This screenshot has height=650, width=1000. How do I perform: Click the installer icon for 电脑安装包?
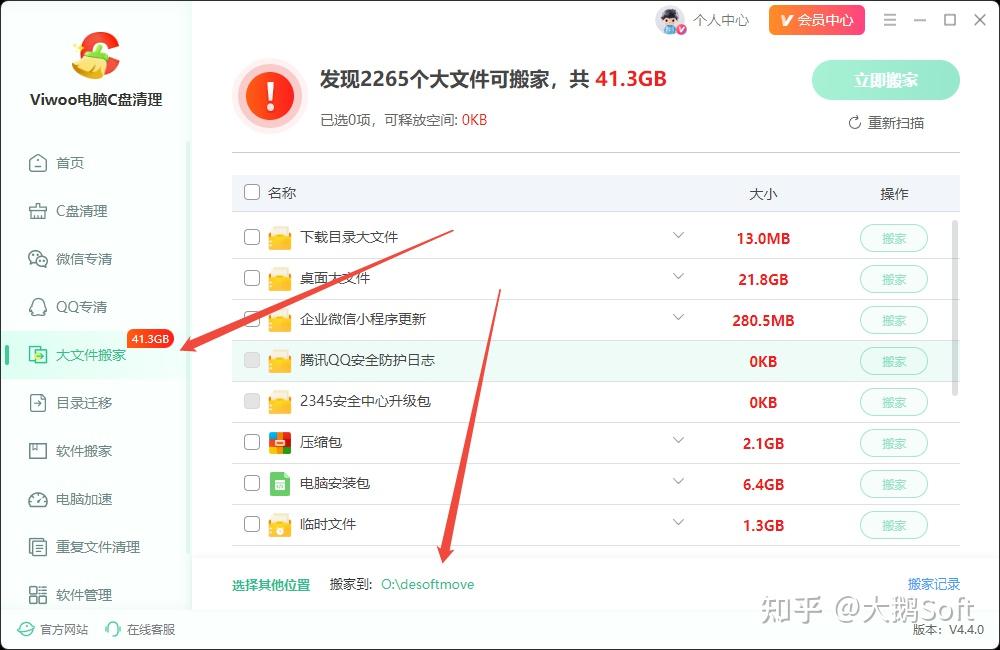tap(280, 484)
